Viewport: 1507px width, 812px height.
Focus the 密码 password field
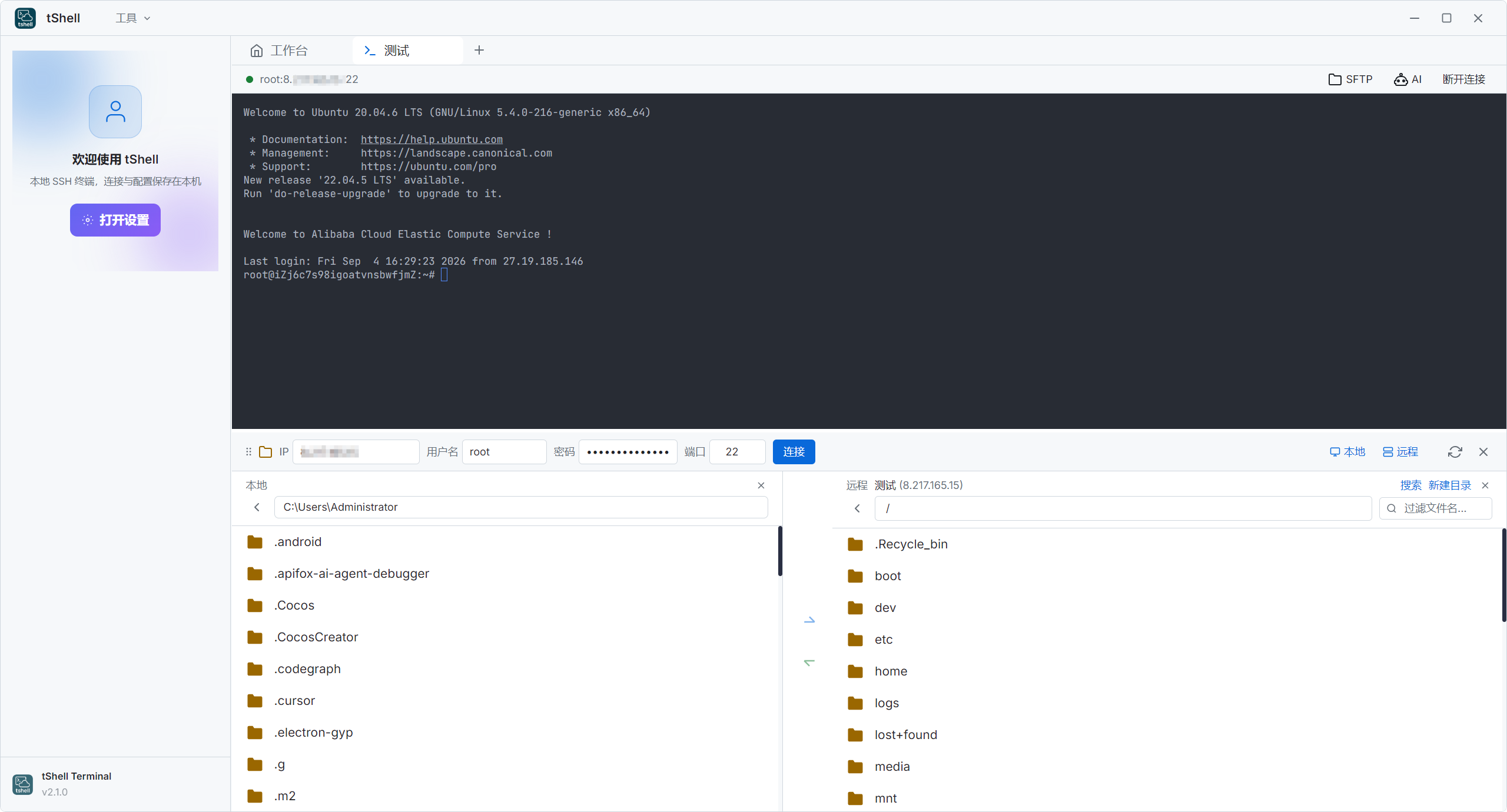coord(628,452)
